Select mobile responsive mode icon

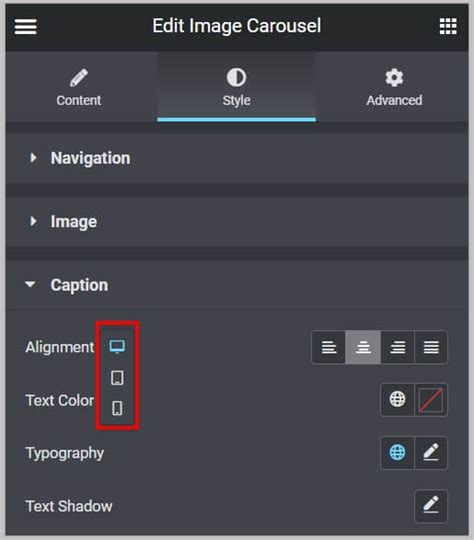(x=117, y=408)
